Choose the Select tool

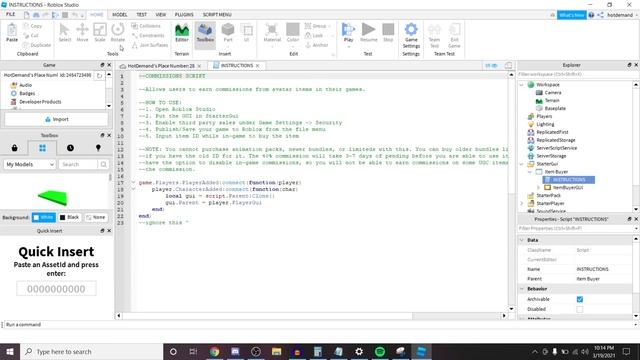click(x=64, y=33)
